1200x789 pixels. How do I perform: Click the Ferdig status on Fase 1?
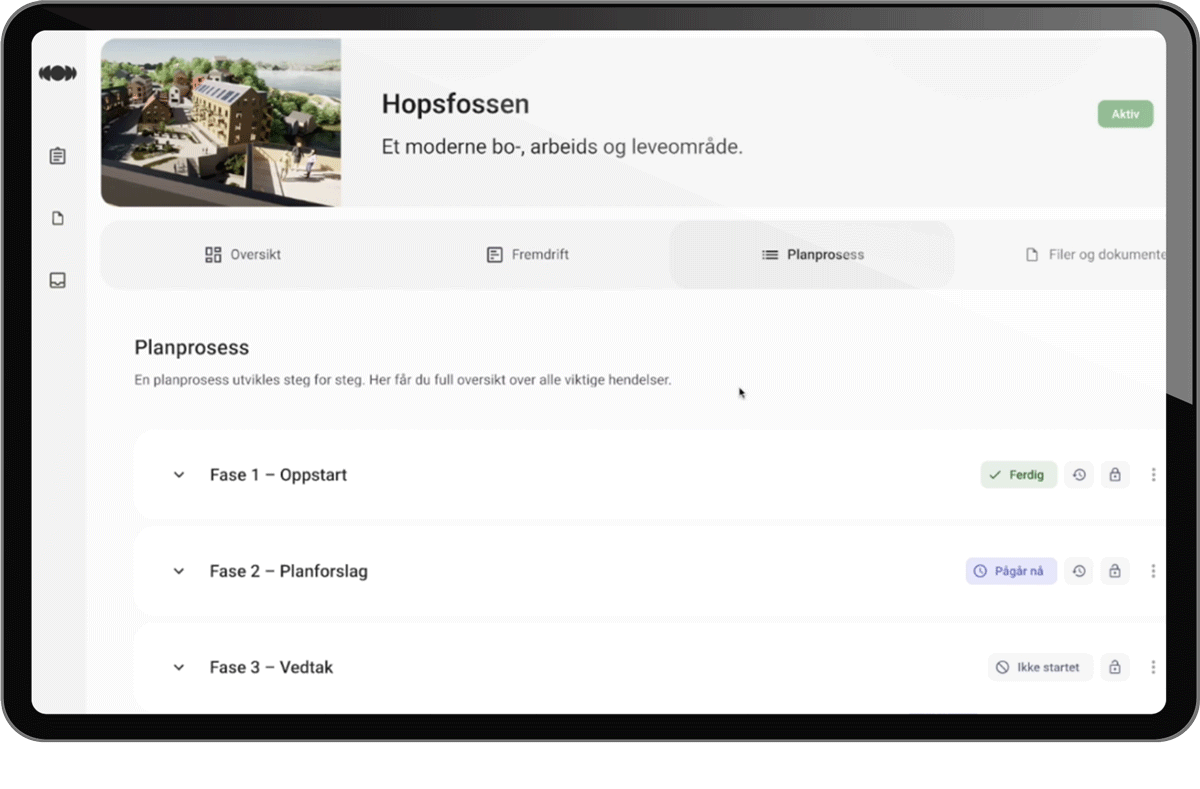(x=1018, y=475)
